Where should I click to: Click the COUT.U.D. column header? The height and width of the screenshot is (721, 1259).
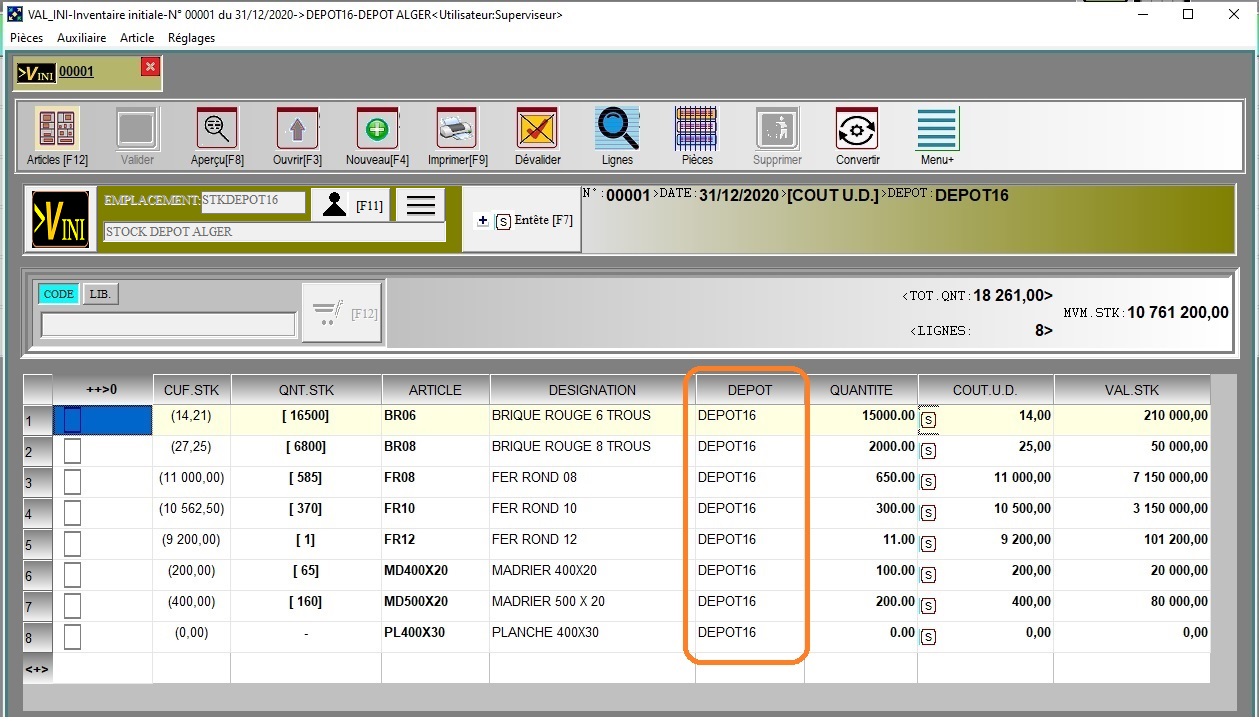[x=986, y=390]
